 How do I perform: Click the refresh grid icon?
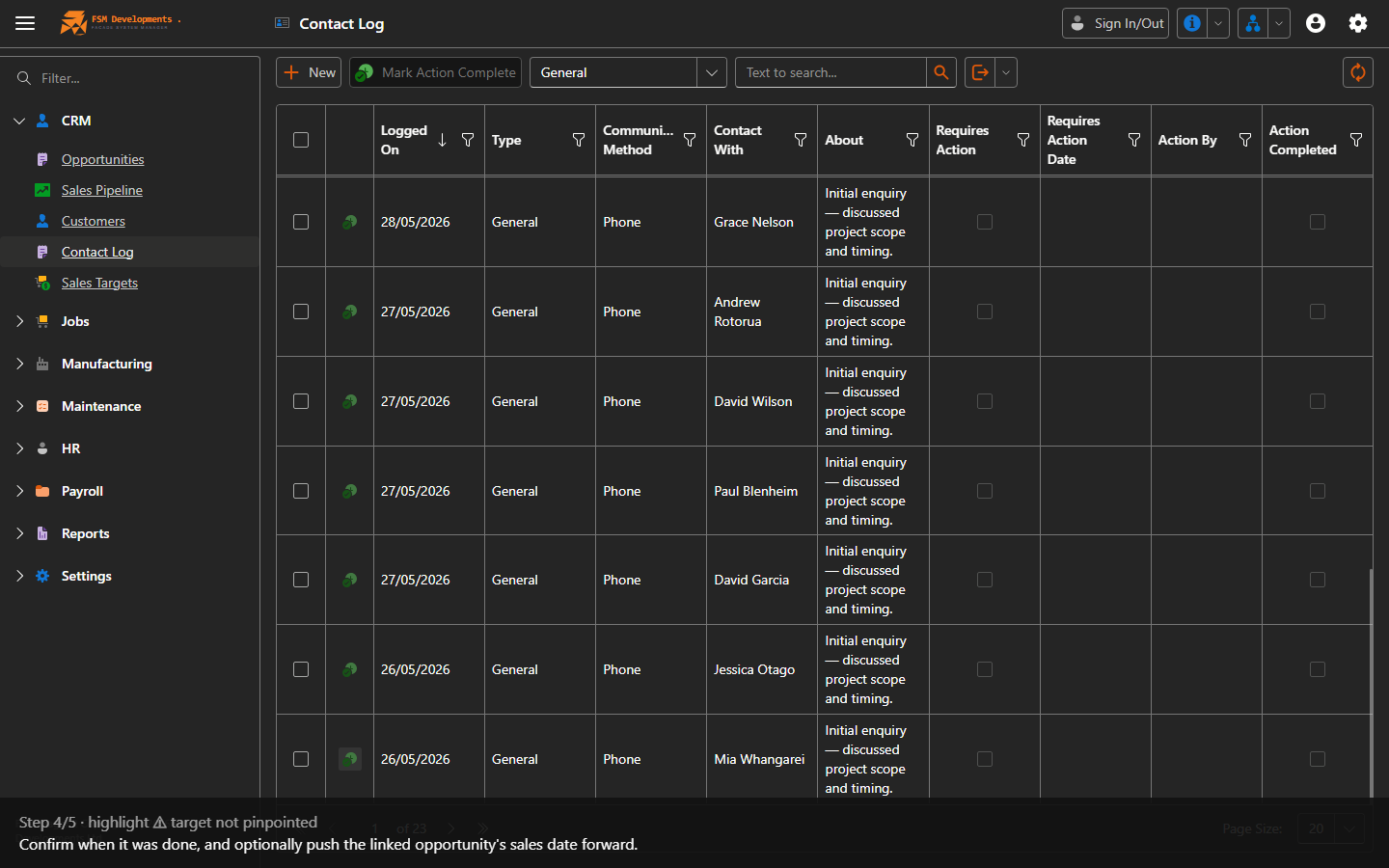pyautogui.click(x=1357, y=72)
